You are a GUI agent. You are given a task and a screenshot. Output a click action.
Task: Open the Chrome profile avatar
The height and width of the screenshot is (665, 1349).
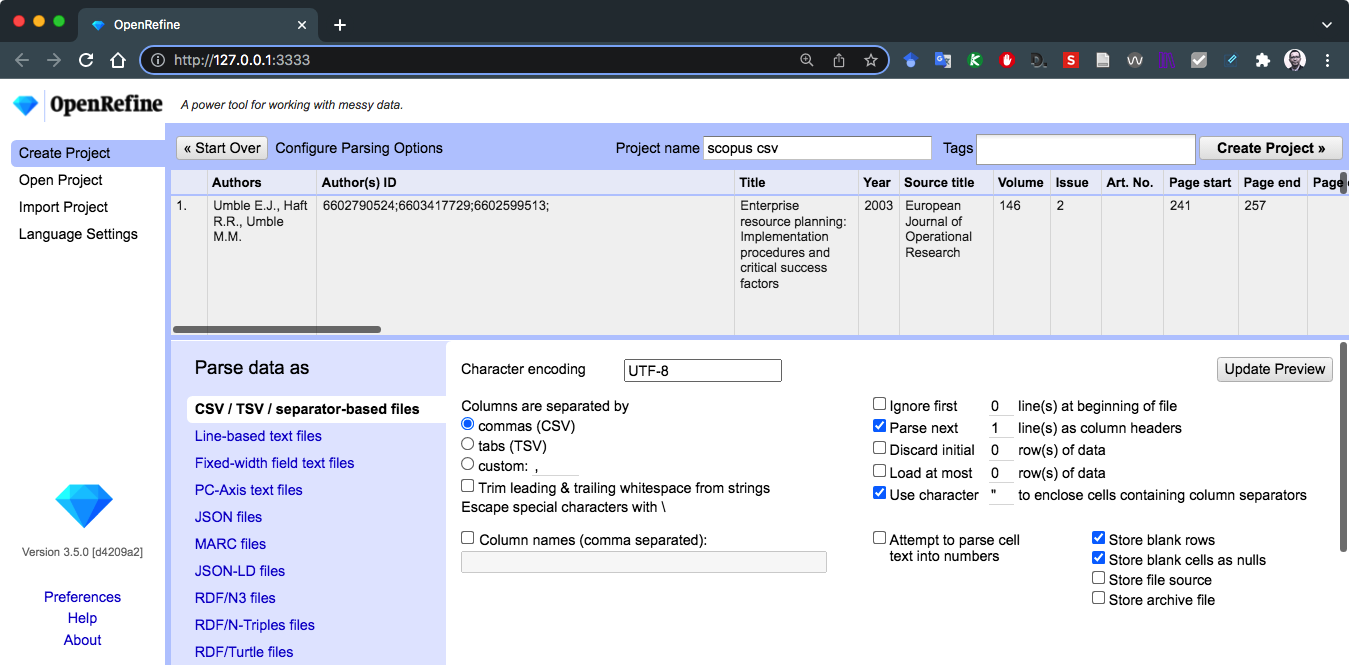[1295, 60]
